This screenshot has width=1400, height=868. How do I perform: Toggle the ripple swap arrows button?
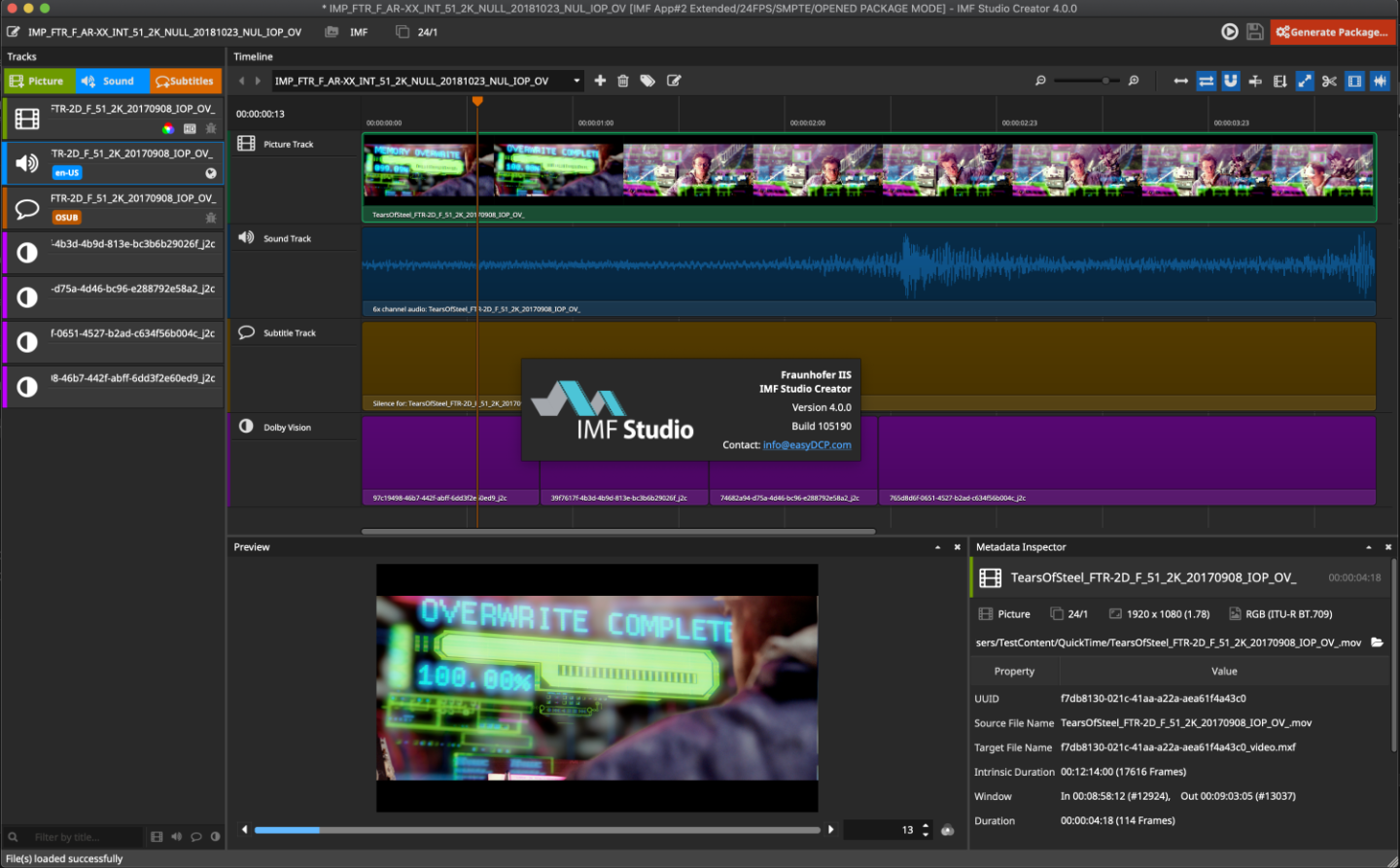pos(1207,81)
